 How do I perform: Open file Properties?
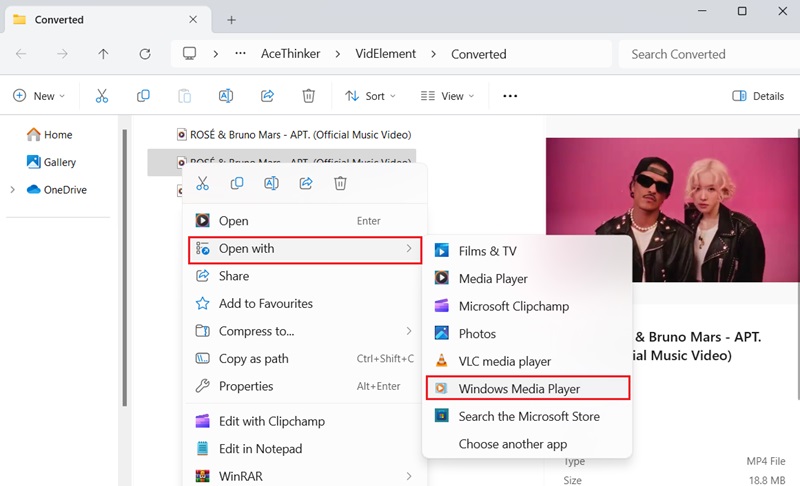(305, 386)
